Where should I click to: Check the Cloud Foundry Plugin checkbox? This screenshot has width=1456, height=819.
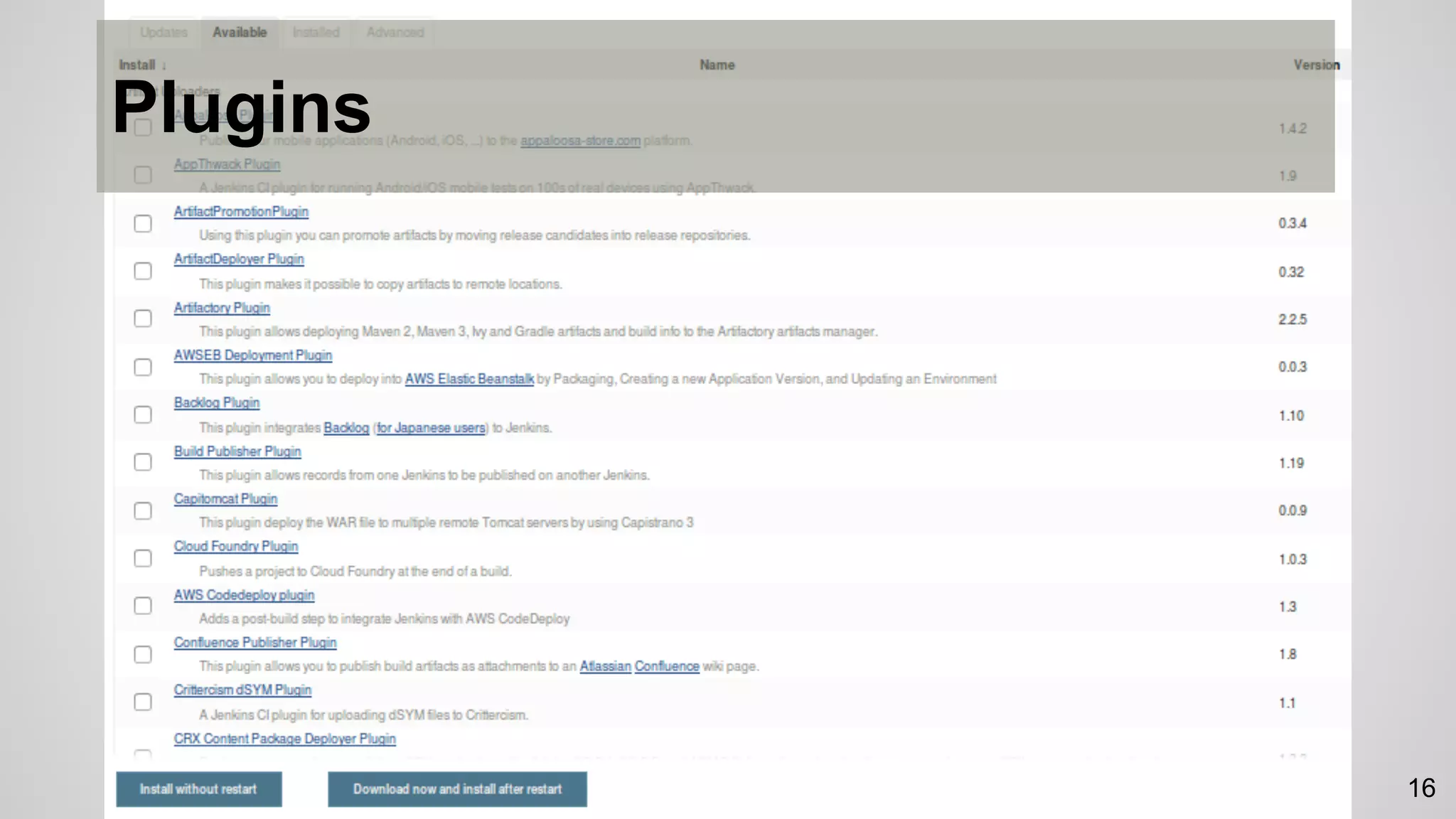click(143, 558)
